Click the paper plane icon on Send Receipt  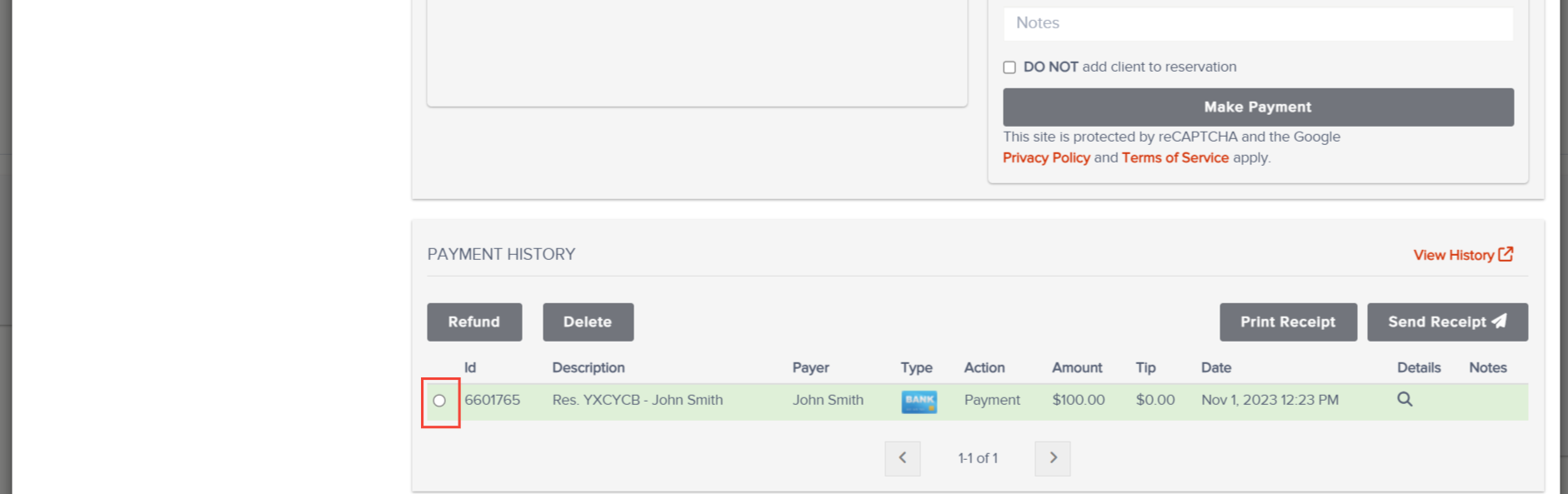pos(1499,321)
